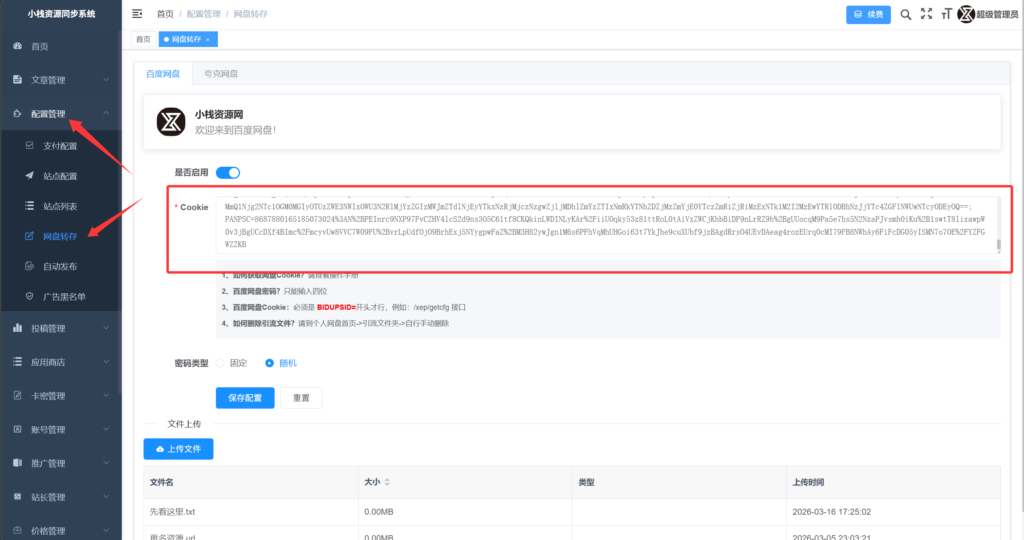Click the 上传文件 button
Viewport: 1024px width, 540px height.
(x=178, y=449)
